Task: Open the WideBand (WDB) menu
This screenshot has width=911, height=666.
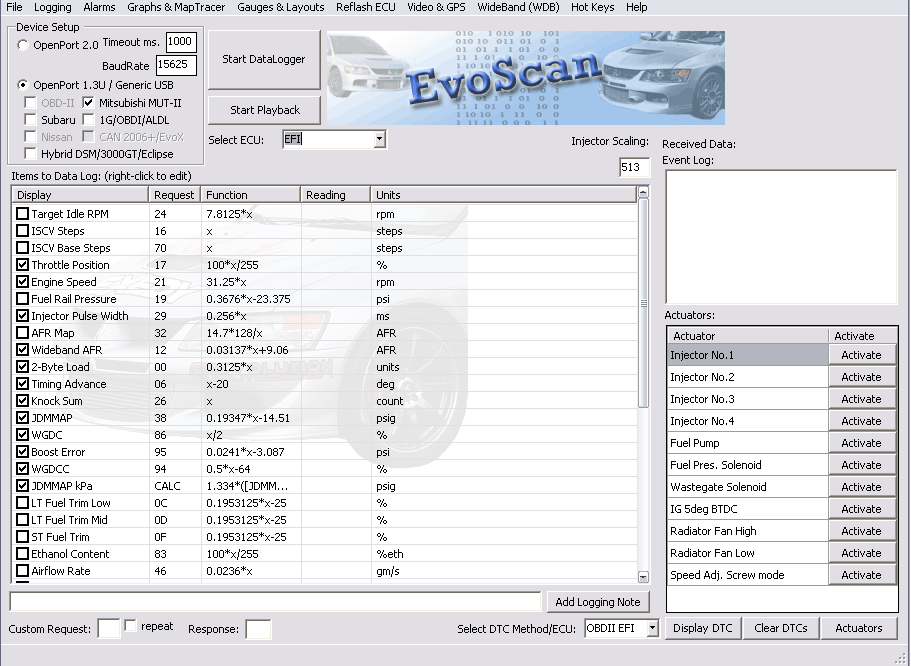Action: tap(518, 7)
